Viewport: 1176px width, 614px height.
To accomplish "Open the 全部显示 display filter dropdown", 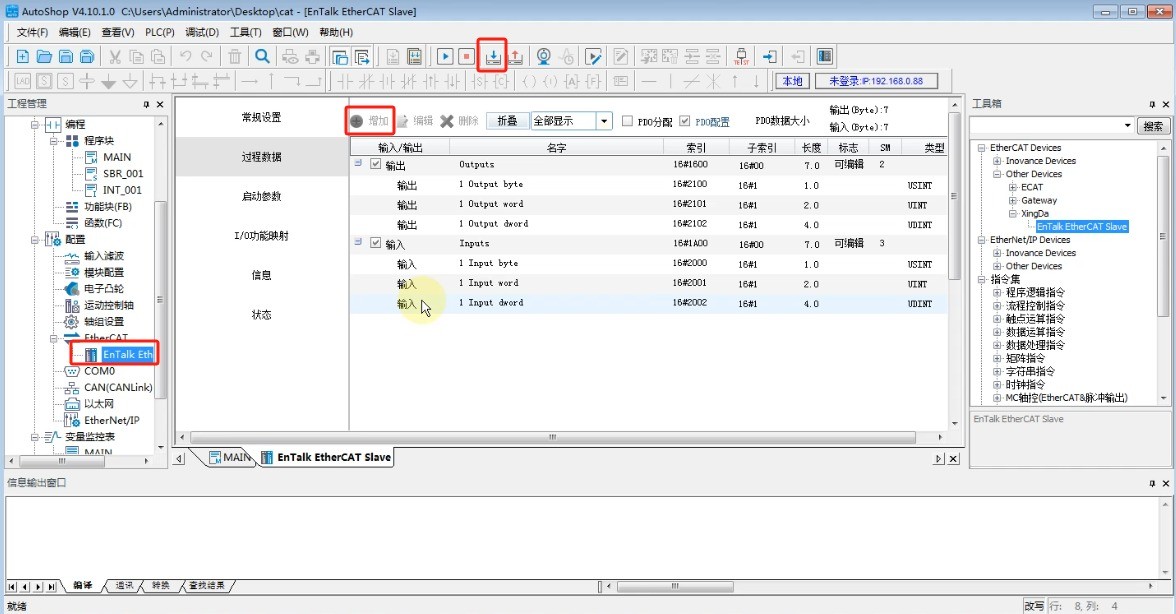I will click(x=604, y=121).
